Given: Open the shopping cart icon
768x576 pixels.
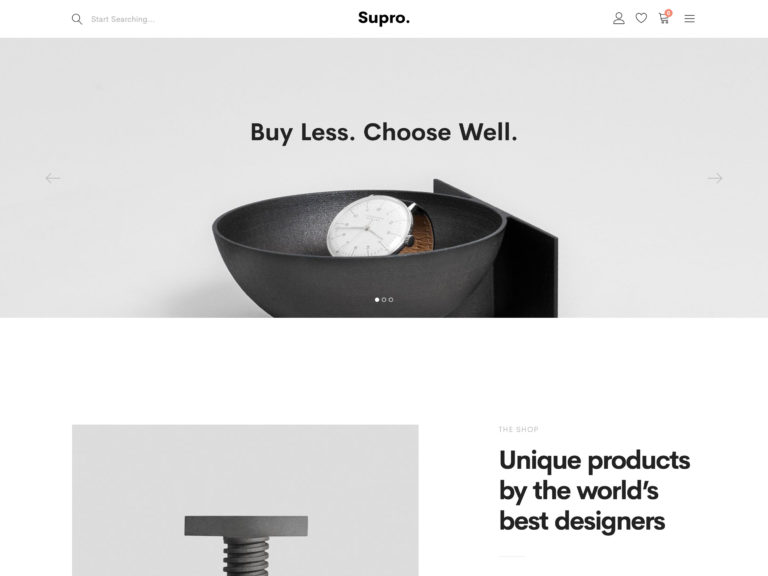Looking at the screenshot, I should 664,19.
